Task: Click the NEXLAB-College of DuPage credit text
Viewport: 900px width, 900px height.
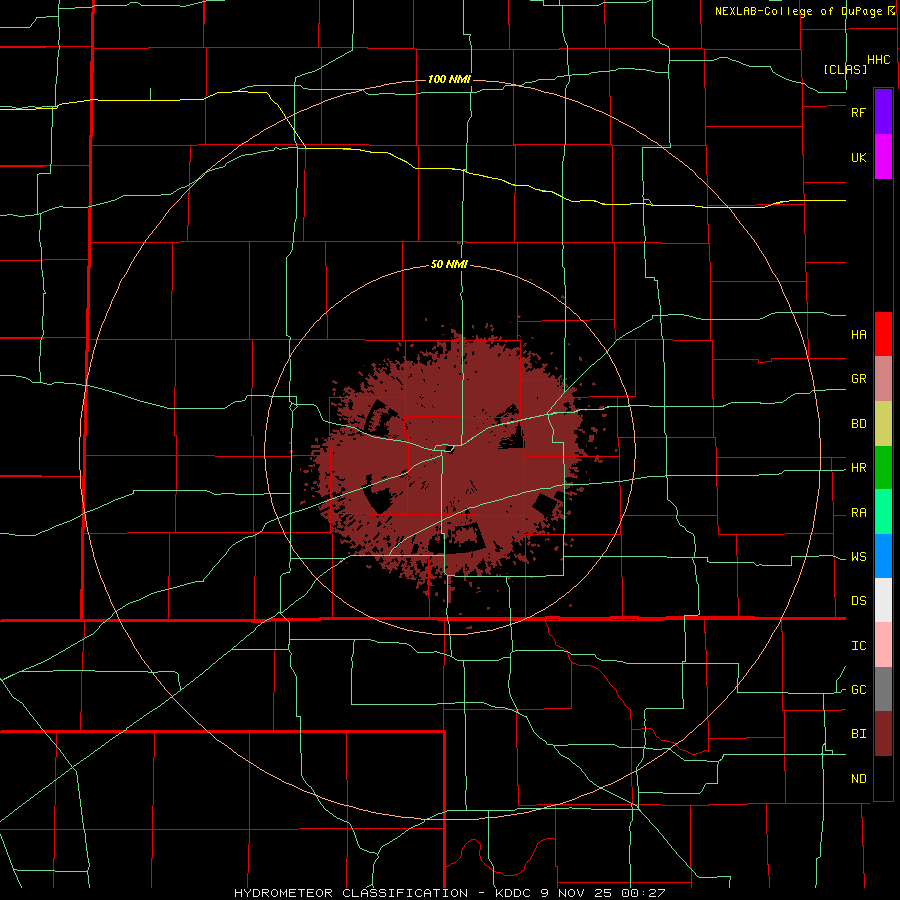Action: point(798,11)
